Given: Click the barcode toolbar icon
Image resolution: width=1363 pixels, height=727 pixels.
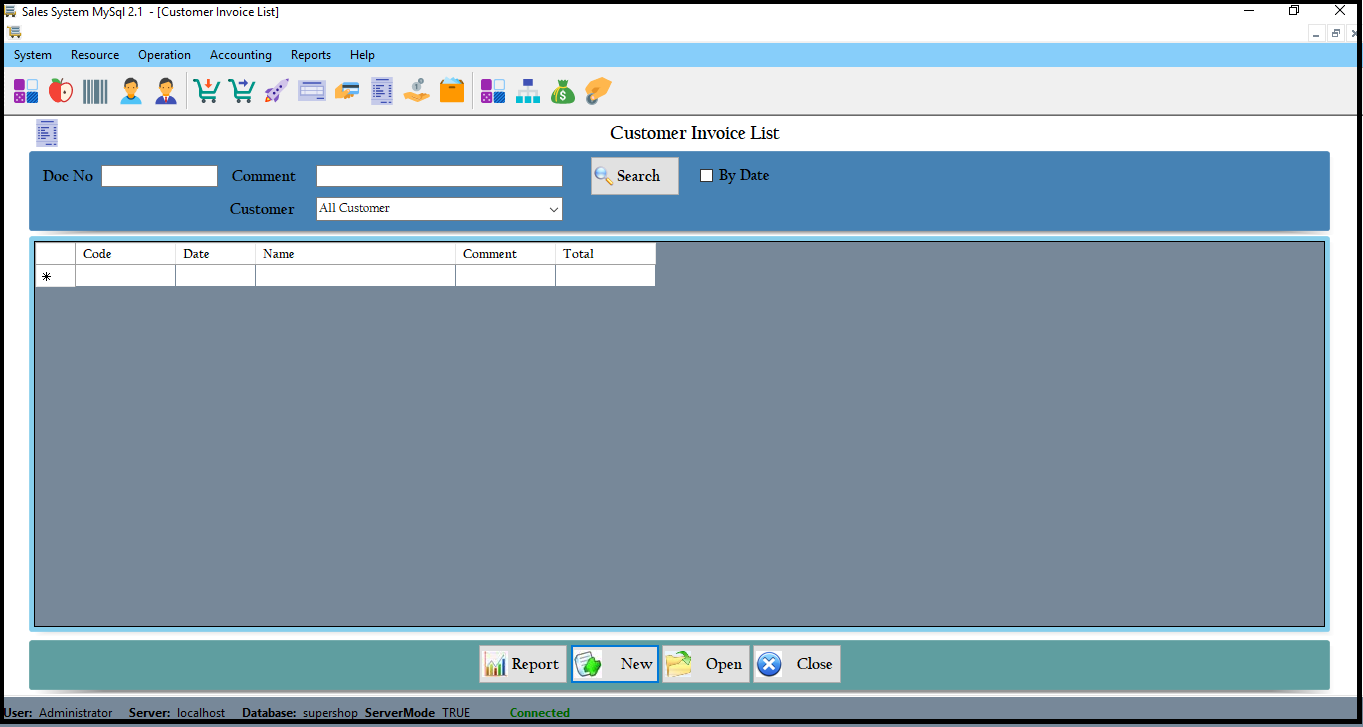Looking at the screenshot, I should click(x=95, y=91).
